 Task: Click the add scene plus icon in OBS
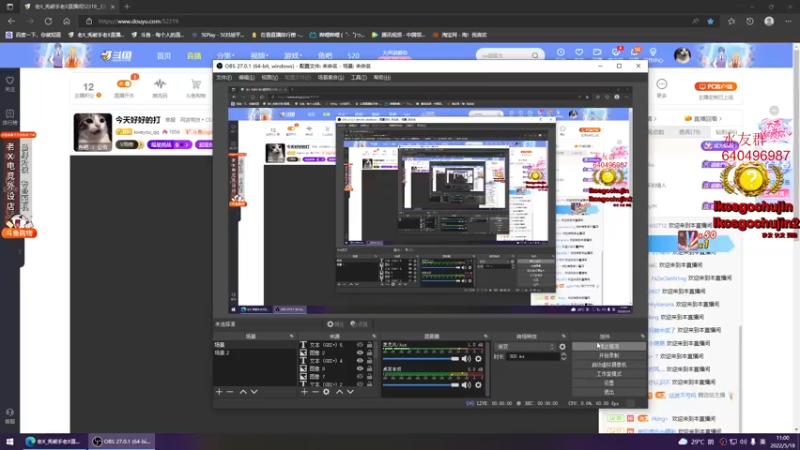click(x=219, y=392)
